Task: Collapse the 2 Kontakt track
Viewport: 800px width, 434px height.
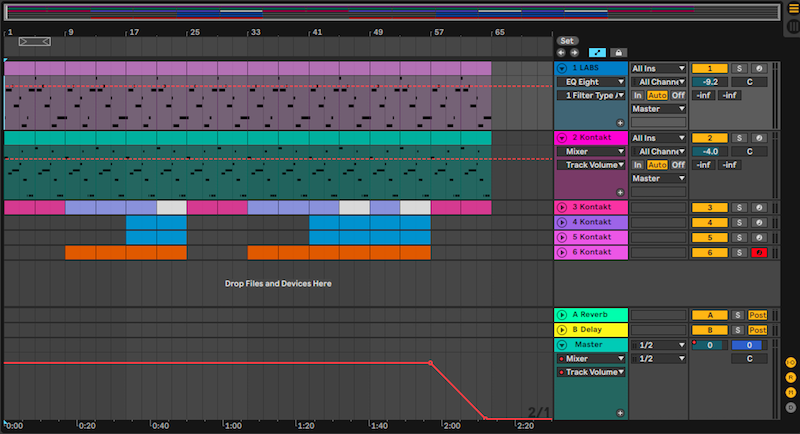Action: point(562,138)
